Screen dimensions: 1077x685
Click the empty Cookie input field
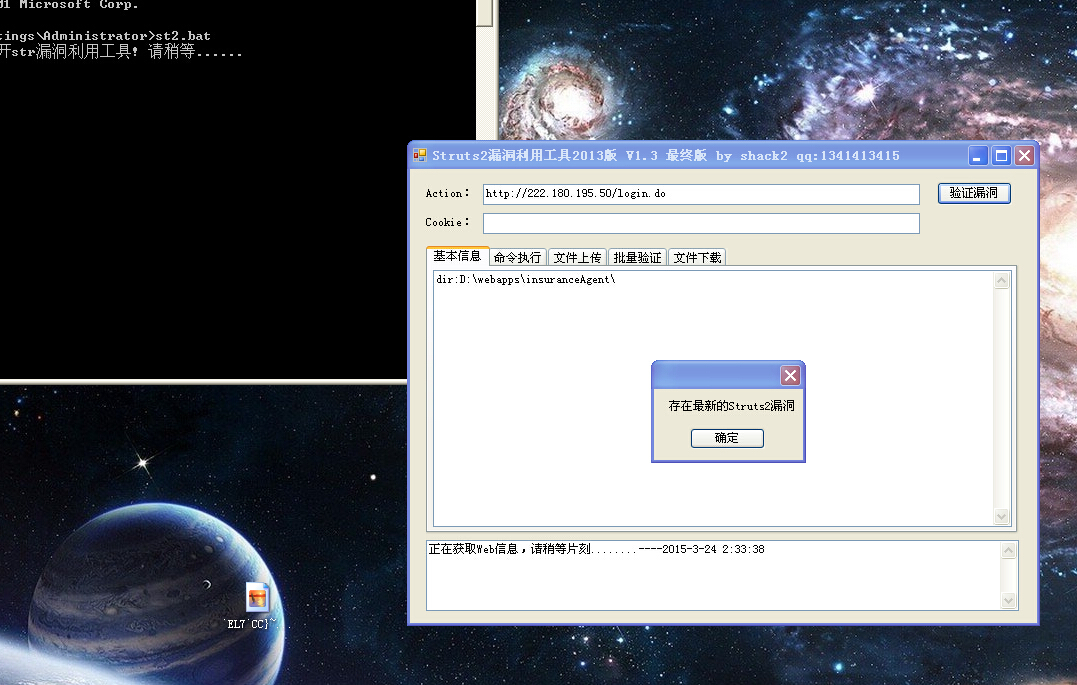point(701,223)
